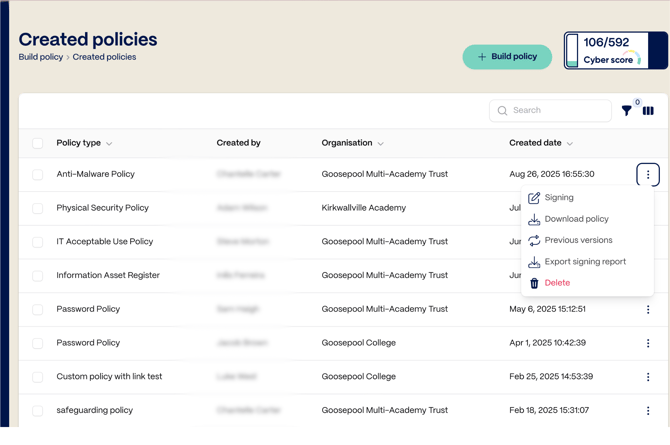Choose Signing from the context menu
The image size is (670, 445).
click(558, 198)
